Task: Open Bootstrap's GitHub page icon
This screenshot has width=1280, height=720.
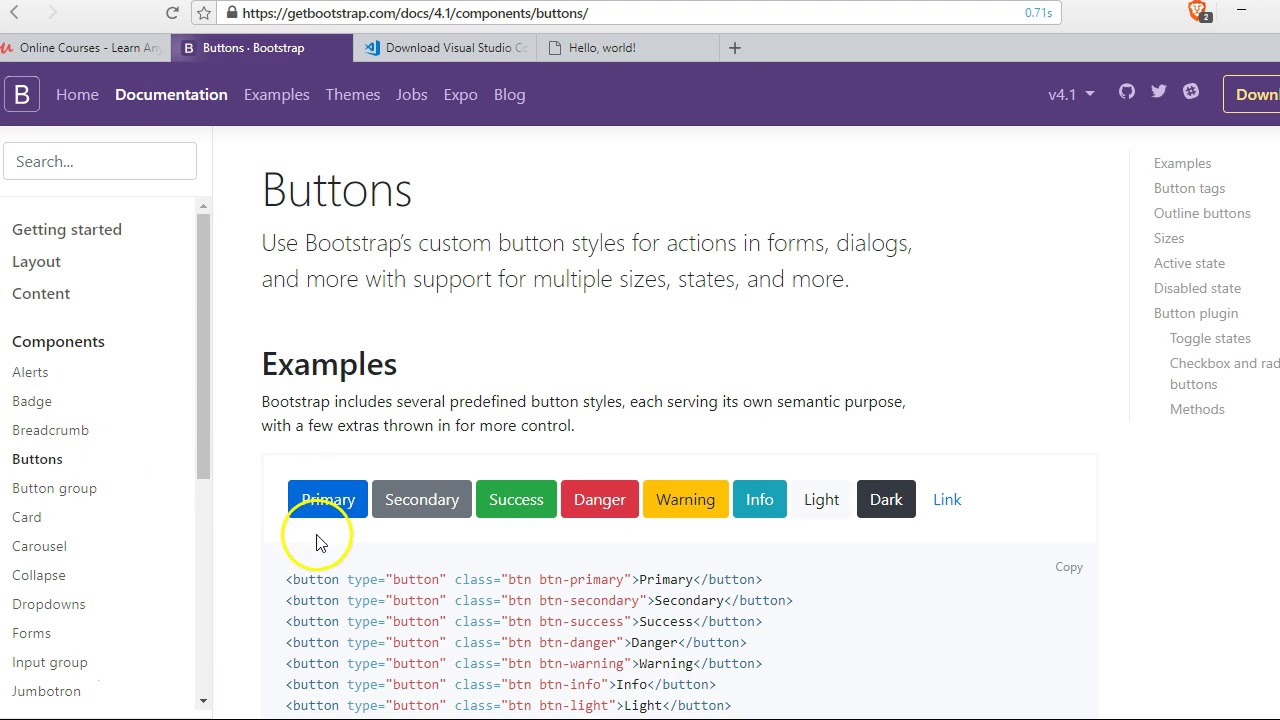Action: coord(1127,92)
